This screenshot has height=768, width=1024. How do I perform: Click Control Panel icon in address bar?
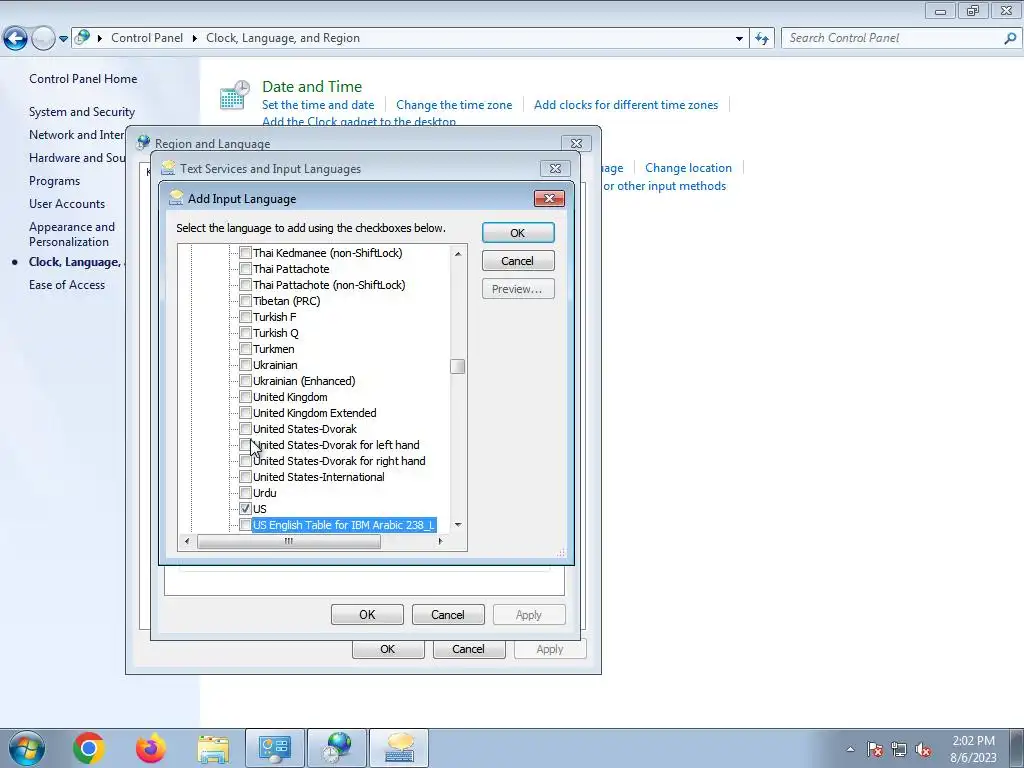82,38
